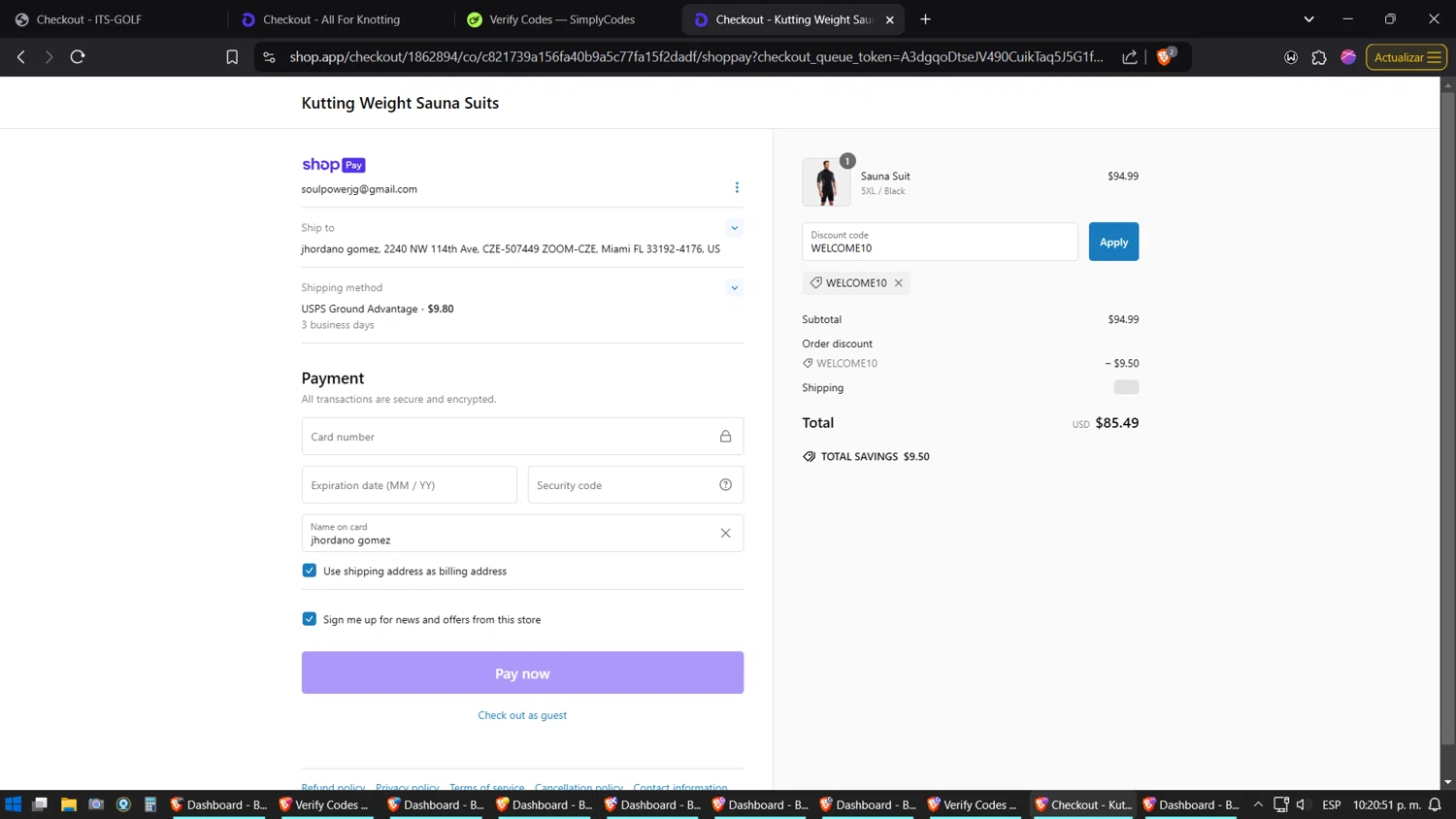Viewport: 1456px width, 819px height.
Task: Click the Discount code input field
Action: [x=940, y=242]
